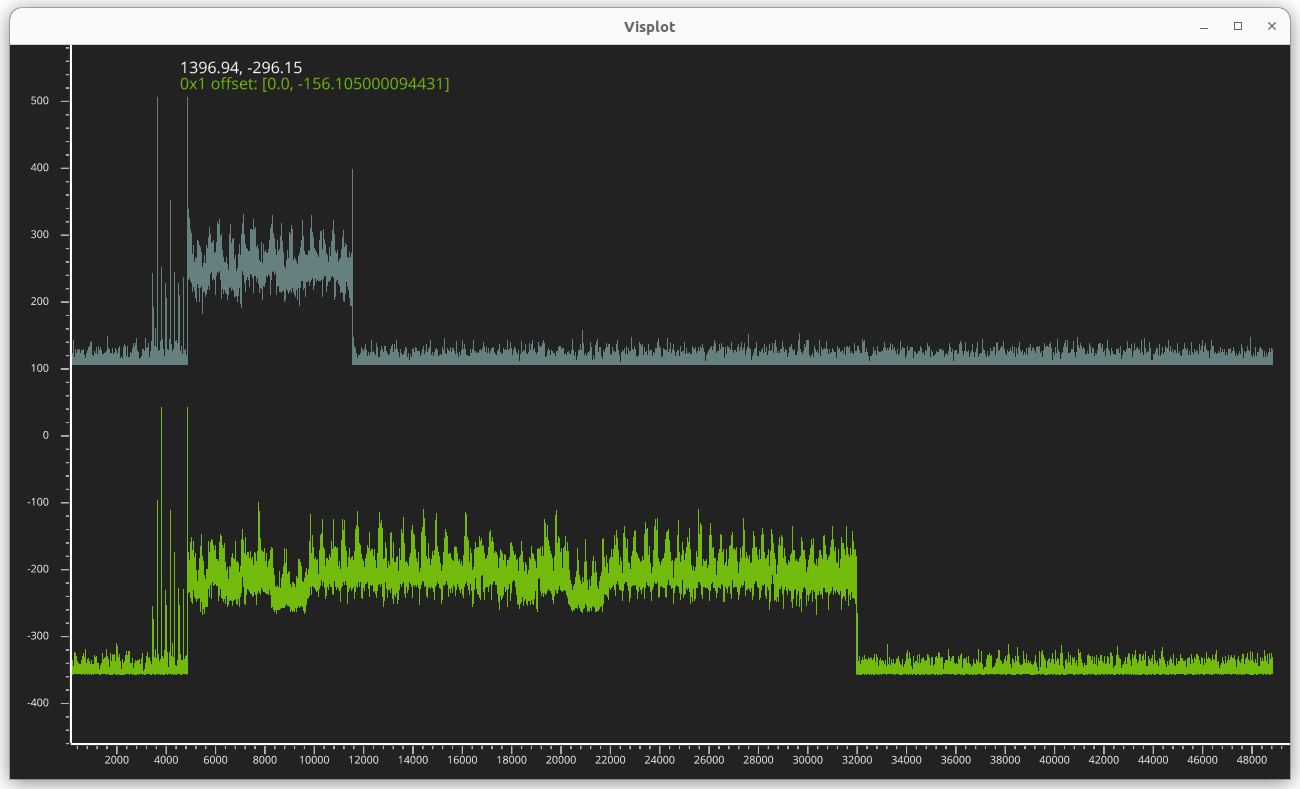Click the cursor coordinates readout 1396.94, -296.15

click(x=240, y=67)
